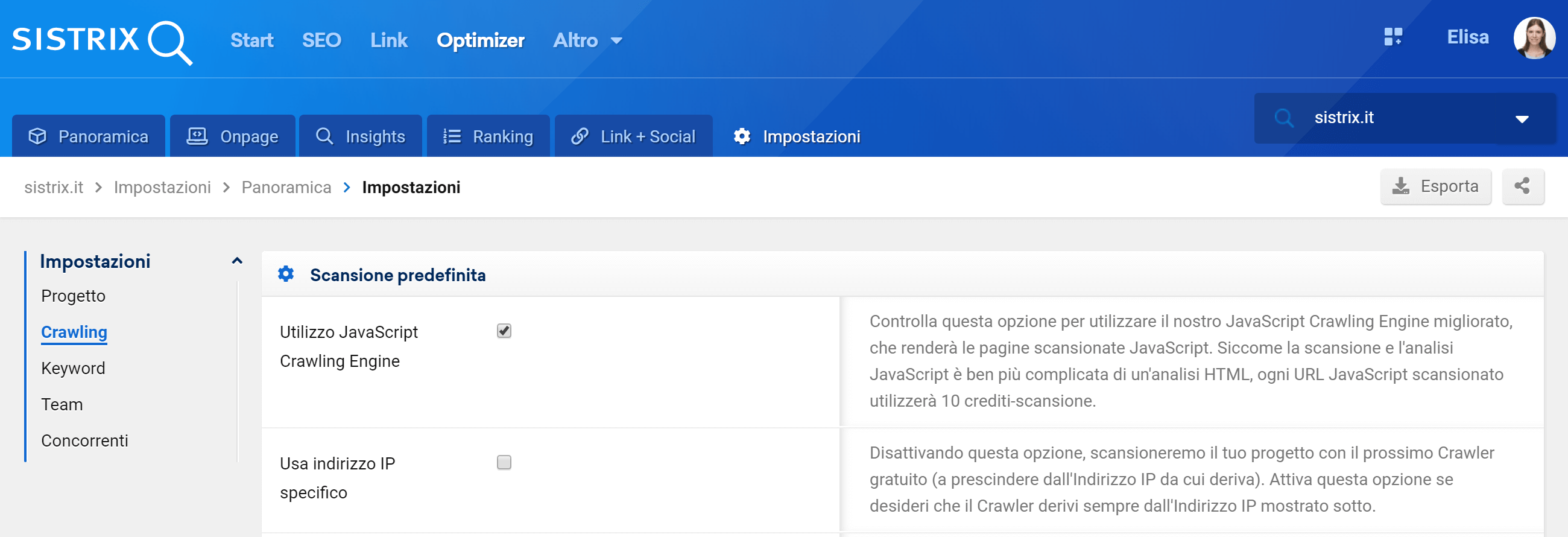Screen dimensions: 1568x537
Task: Switch to the Insights tab
Action: click(x=361, y=136)
